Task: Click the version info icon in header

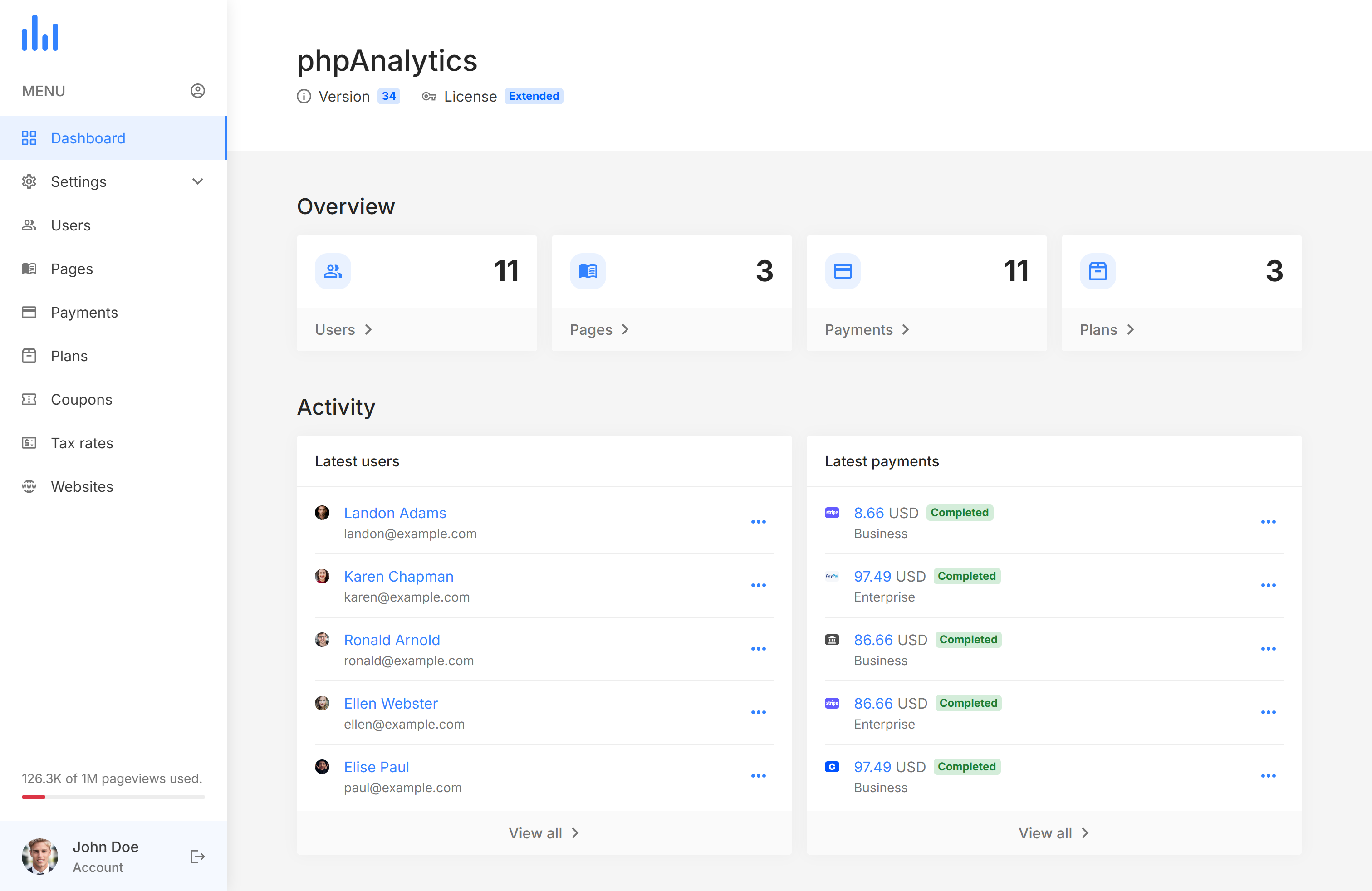Action: point(304,96)
